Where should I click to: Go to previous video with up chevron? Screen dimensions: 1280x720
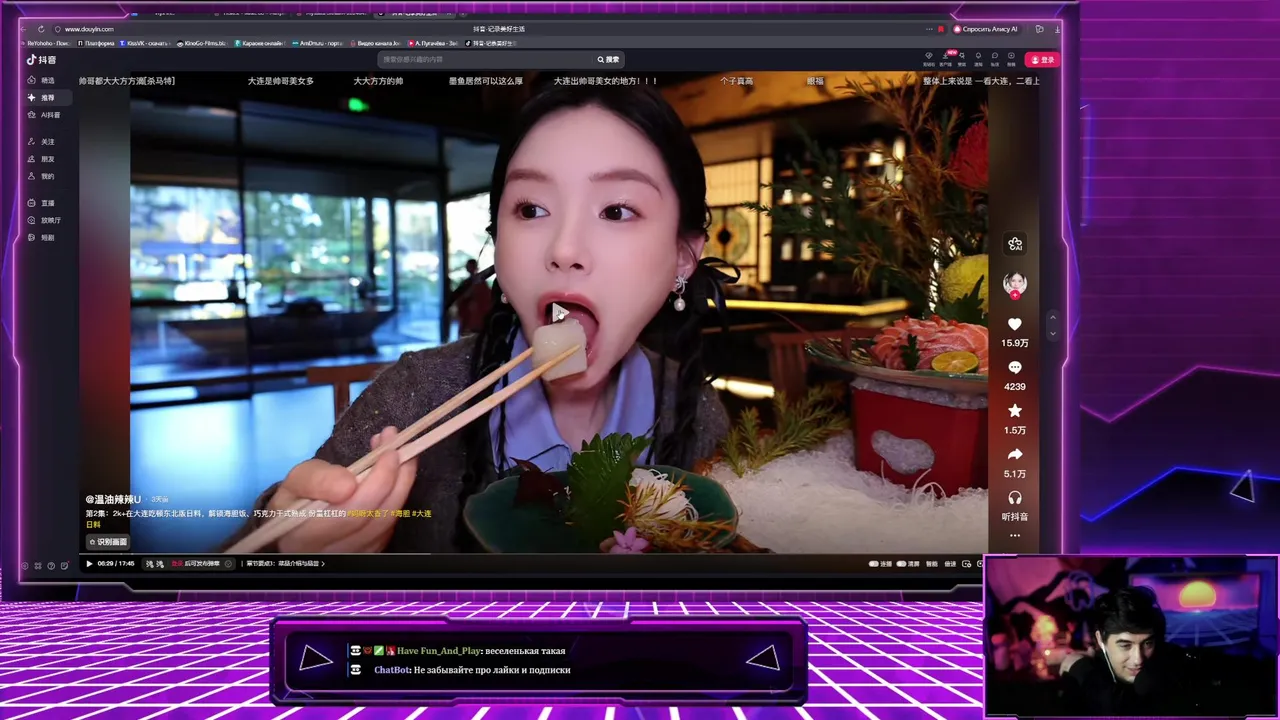1052,318
